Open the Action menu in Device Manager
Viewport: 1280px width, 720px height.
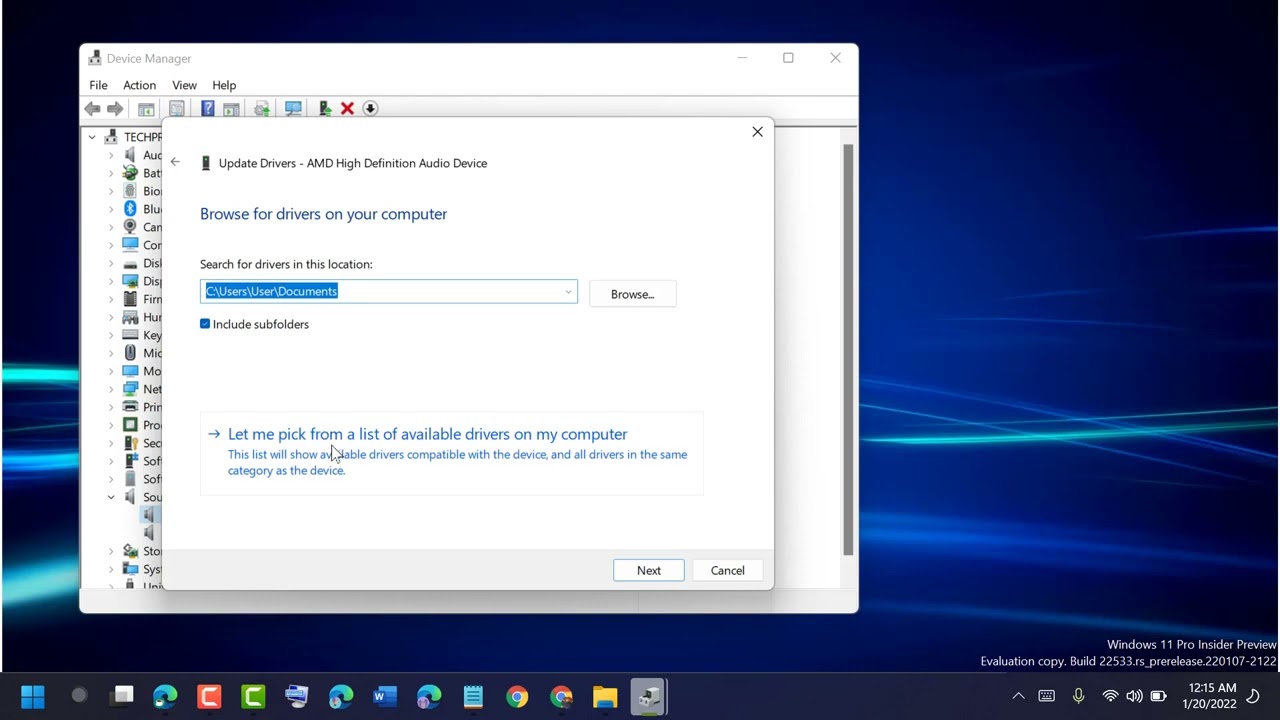tap(139, 85)
